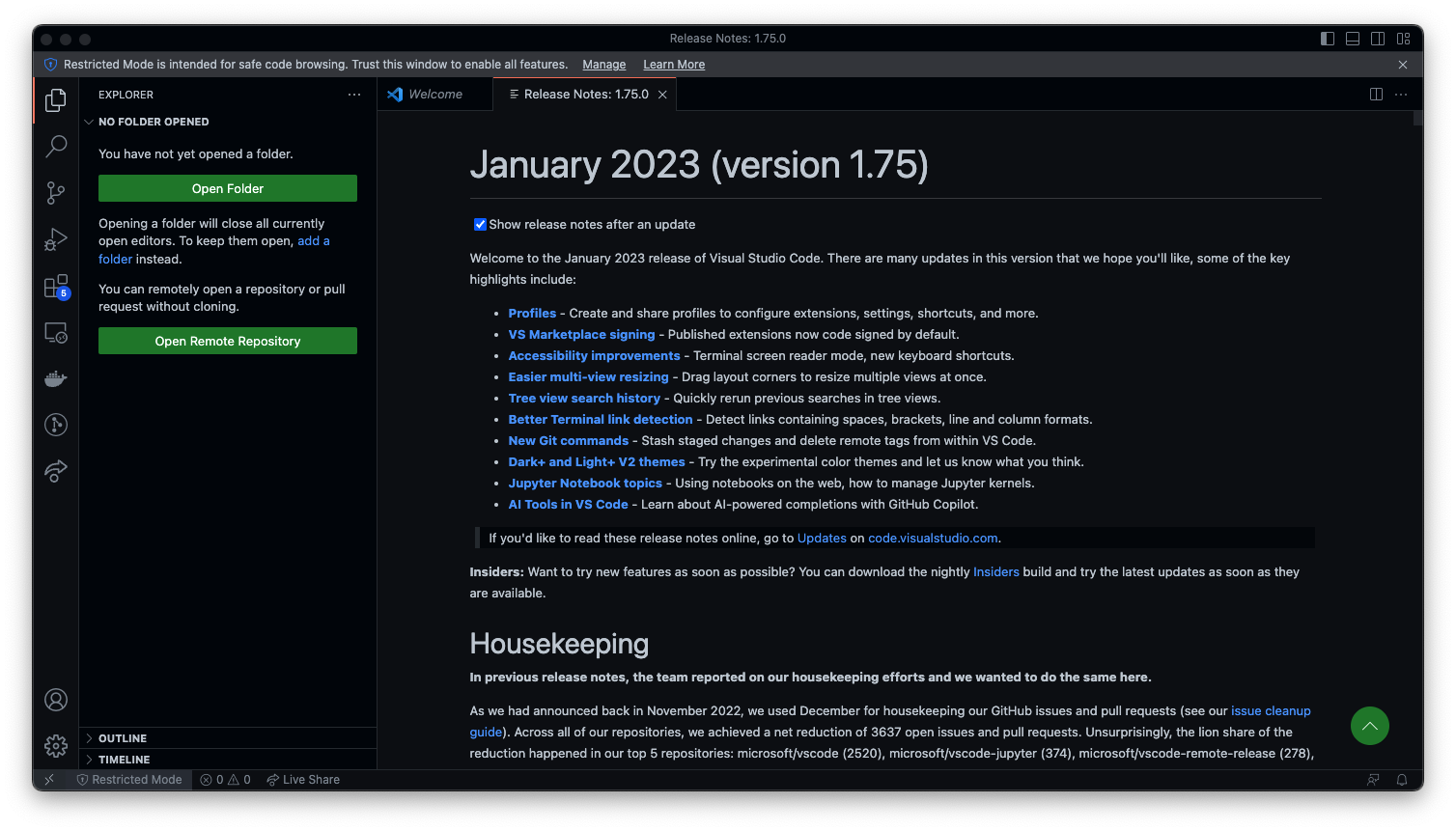Open errors and warnings count in status bar
This screenshot has width=1456, height=831.
225,780
